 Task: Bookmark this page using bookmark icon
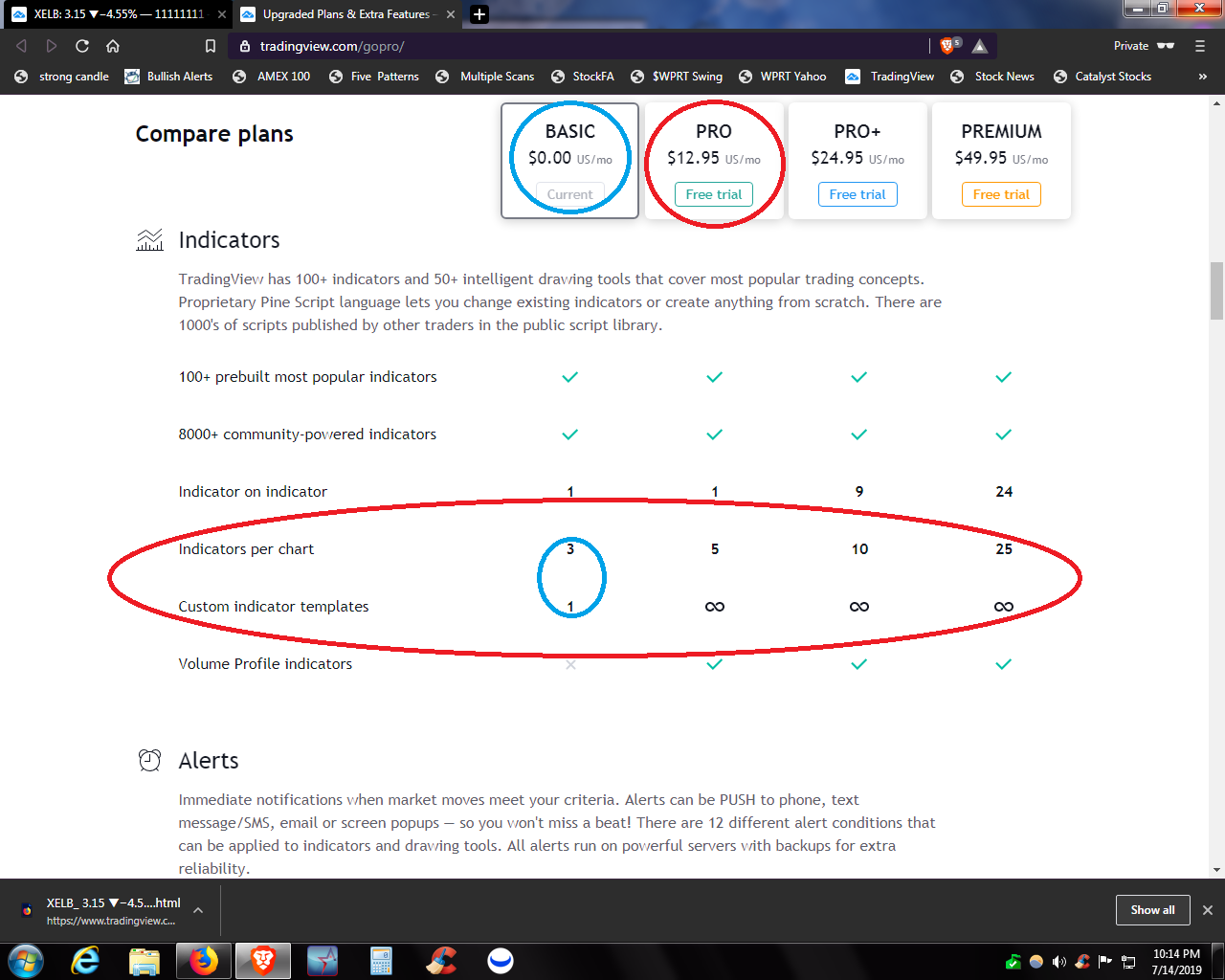pyautogui.click(x=211, y=46)
